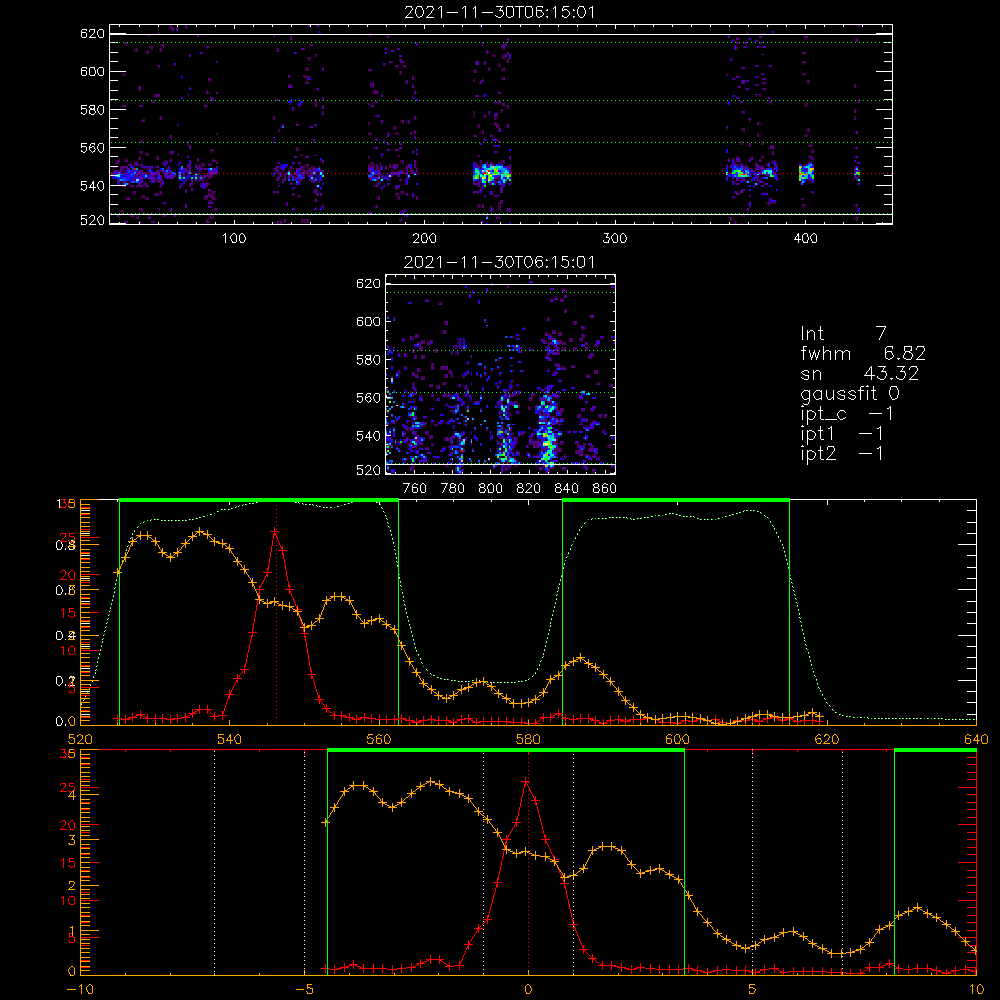Click the x-axis label 820 in the middle image
The width and height of the screenshot is (1000, 1000).
[529, 489]
